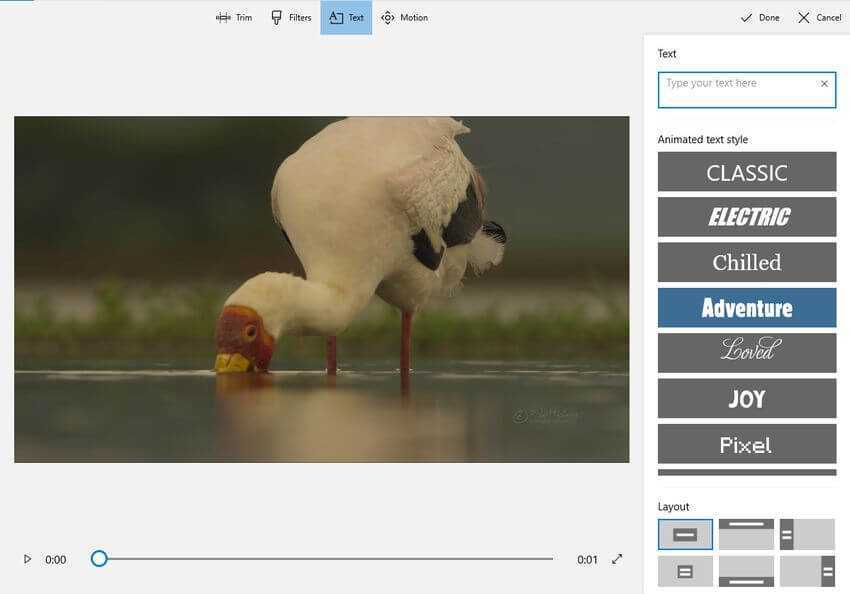
Task: Select the bottom banner text layout
Action: [746, 571]
